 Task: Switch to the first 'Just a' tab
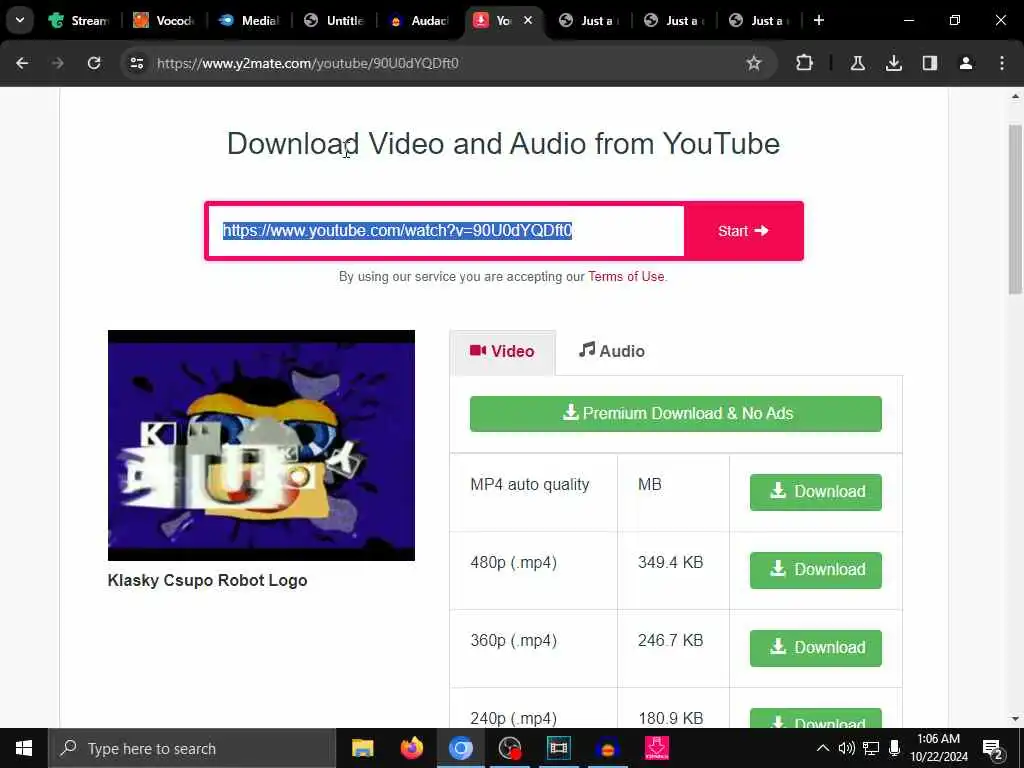point(589,20)
